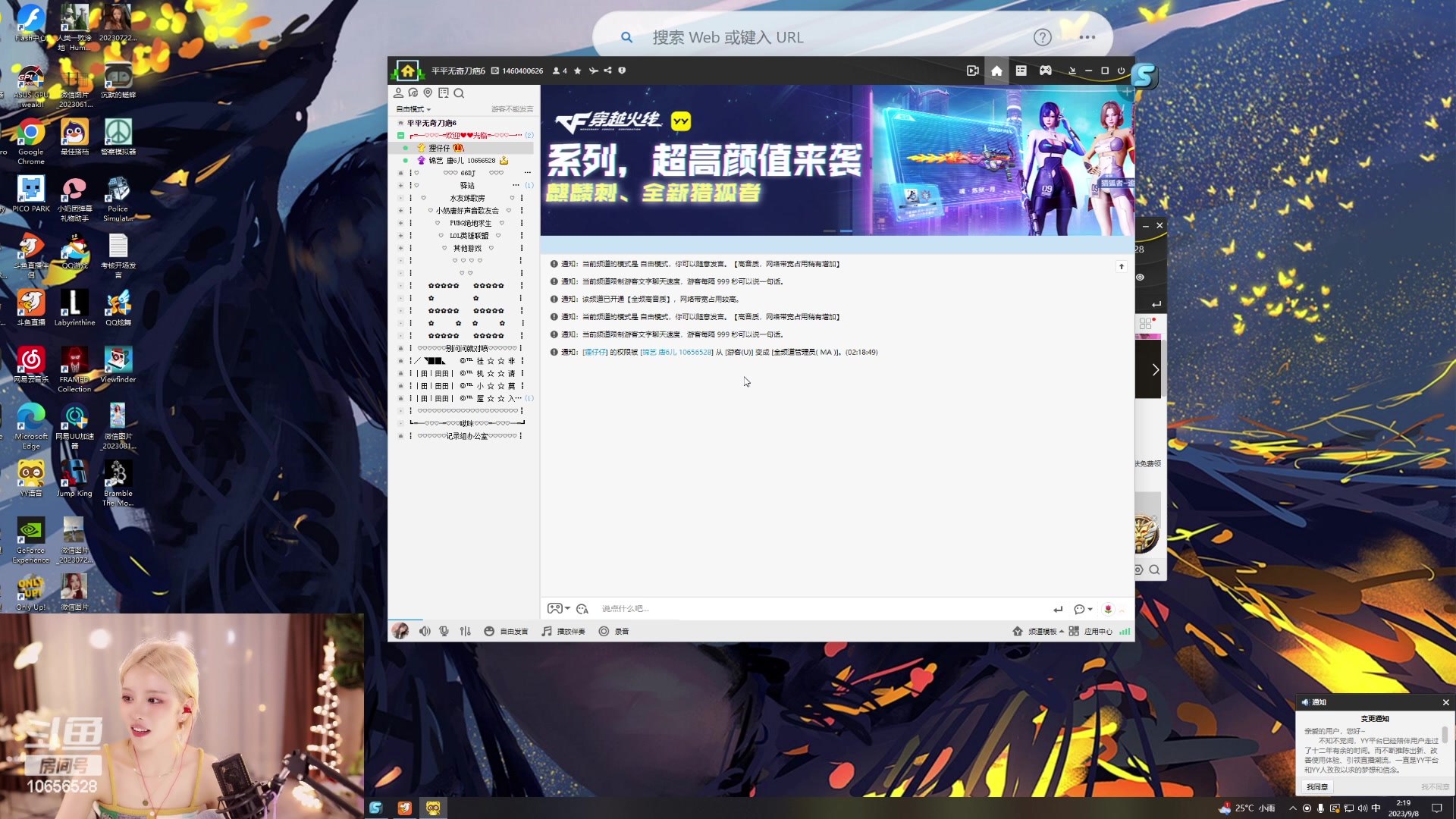Open the help question mark icon in the search bar
Viewport: 1456px width, 819px height.
1043,37
